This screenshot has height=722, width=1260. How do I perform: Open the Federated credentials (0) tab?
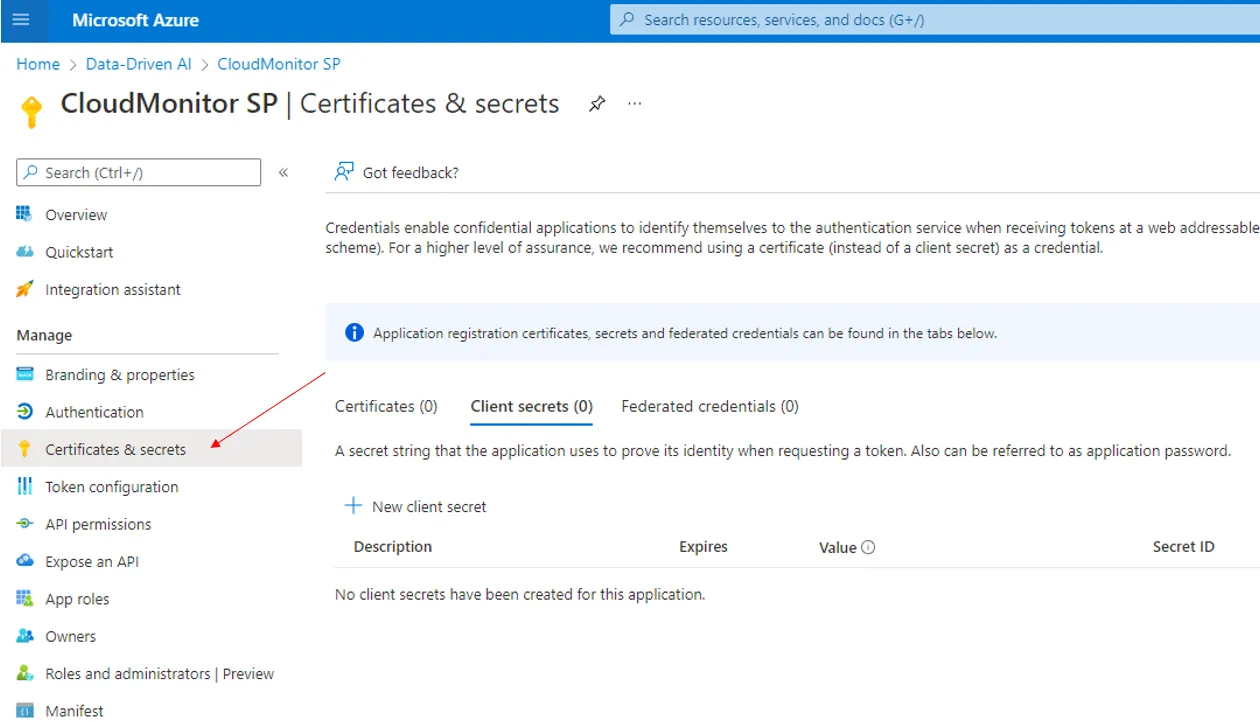pos(710,406)
